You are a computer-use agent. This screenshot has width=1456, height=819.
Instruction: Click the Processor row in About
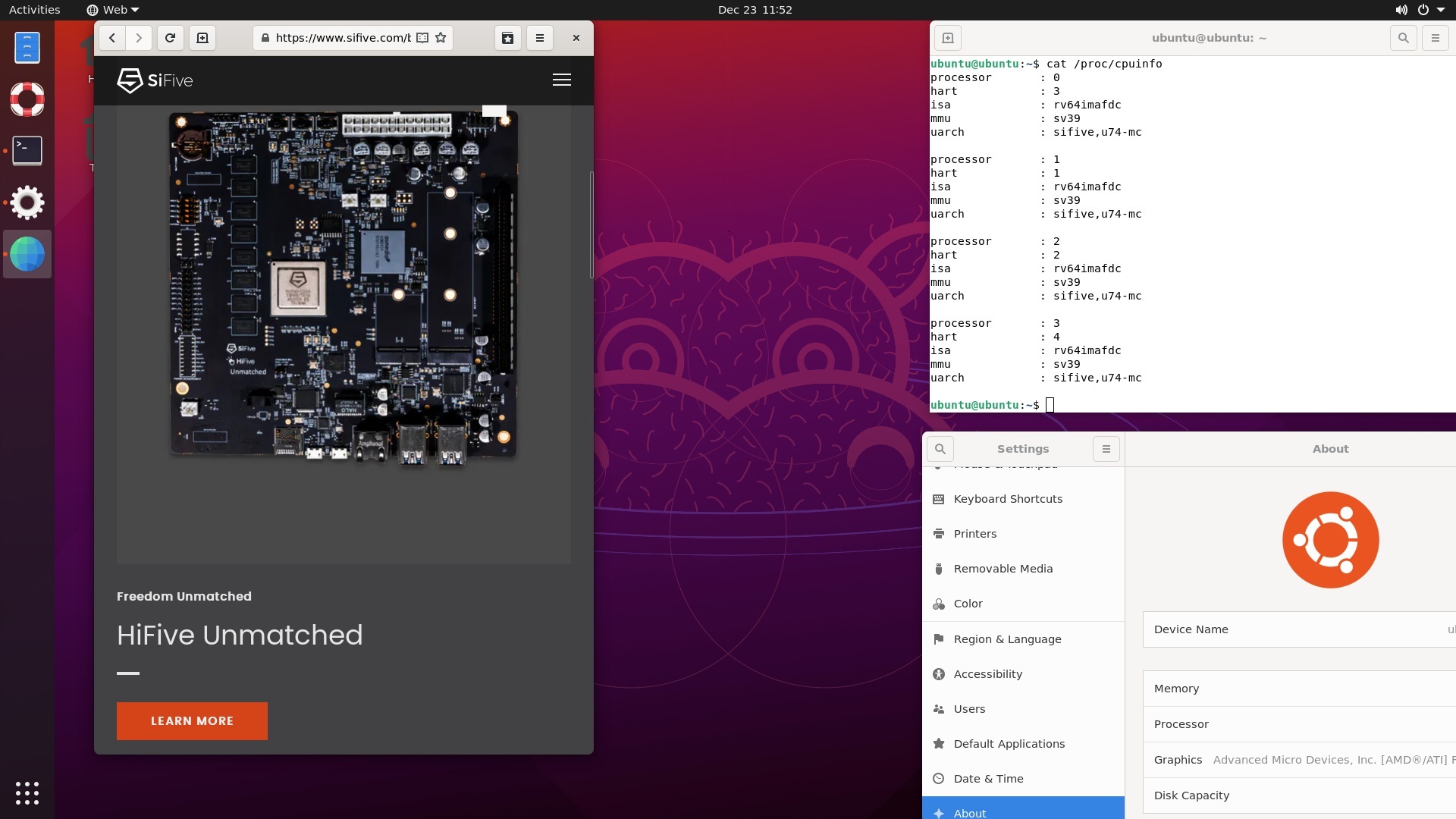click(x=1299, y=724)
